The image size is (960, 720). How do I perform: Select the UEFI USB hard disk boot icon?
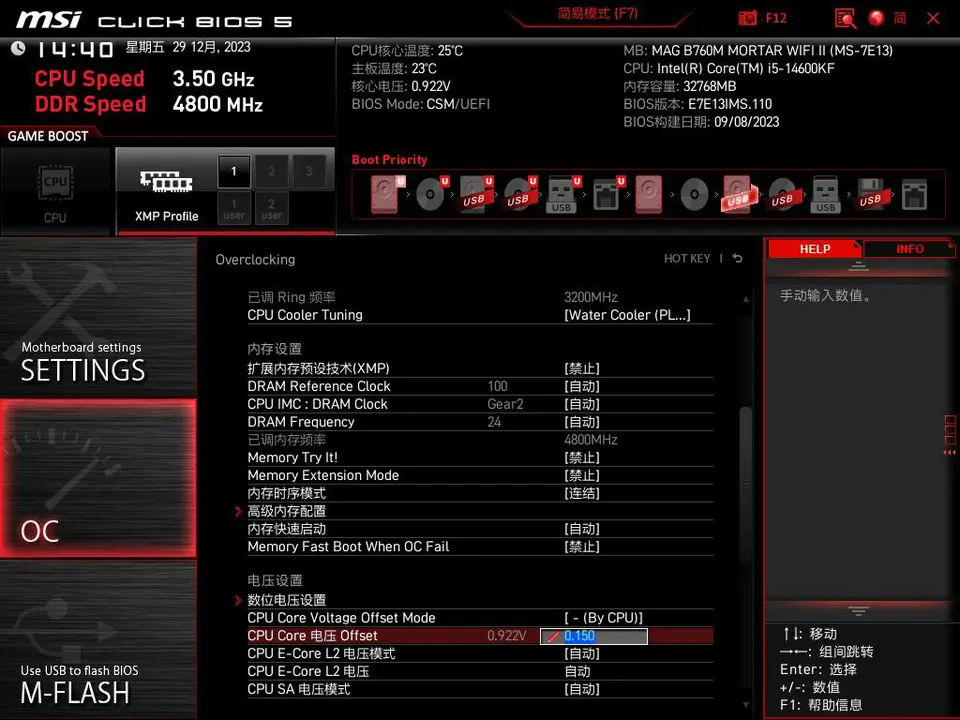tap(476, 195)
